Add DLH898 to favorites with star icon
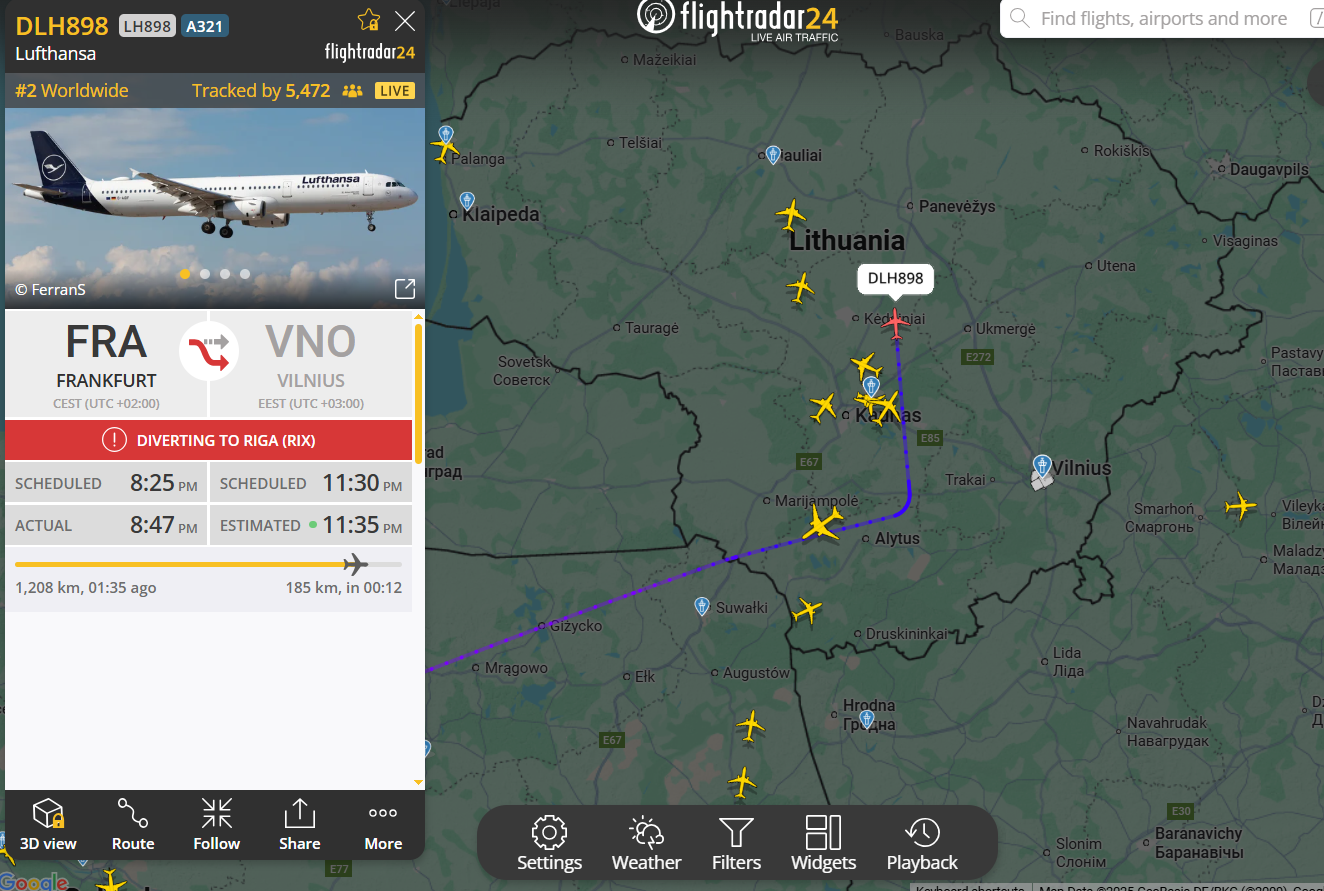This screenshot has height=891, width=1324. click(x=369, y=20)
